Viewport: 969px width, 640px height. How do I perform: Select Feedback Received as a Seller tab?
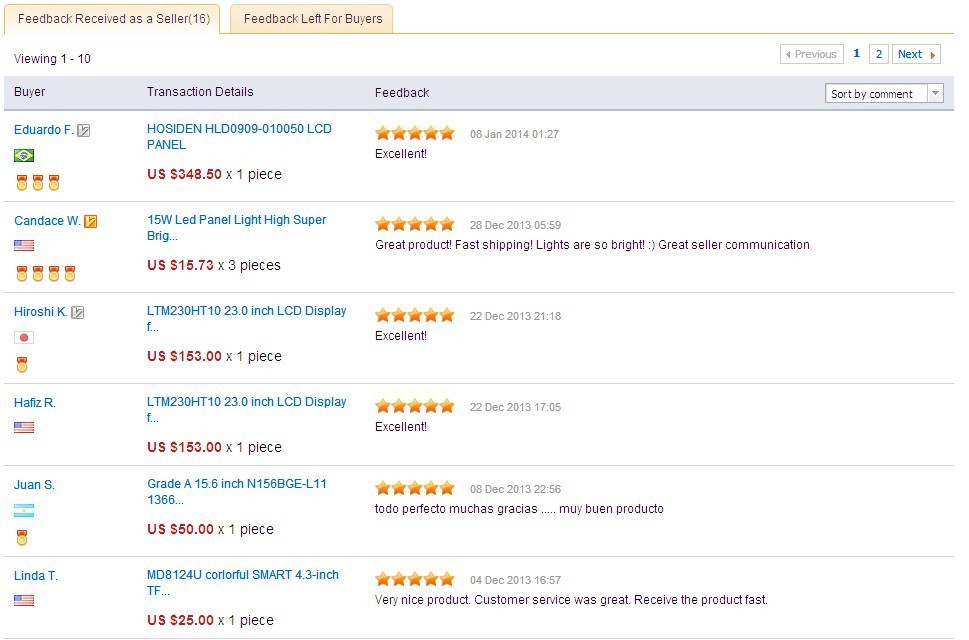(113, 19)
